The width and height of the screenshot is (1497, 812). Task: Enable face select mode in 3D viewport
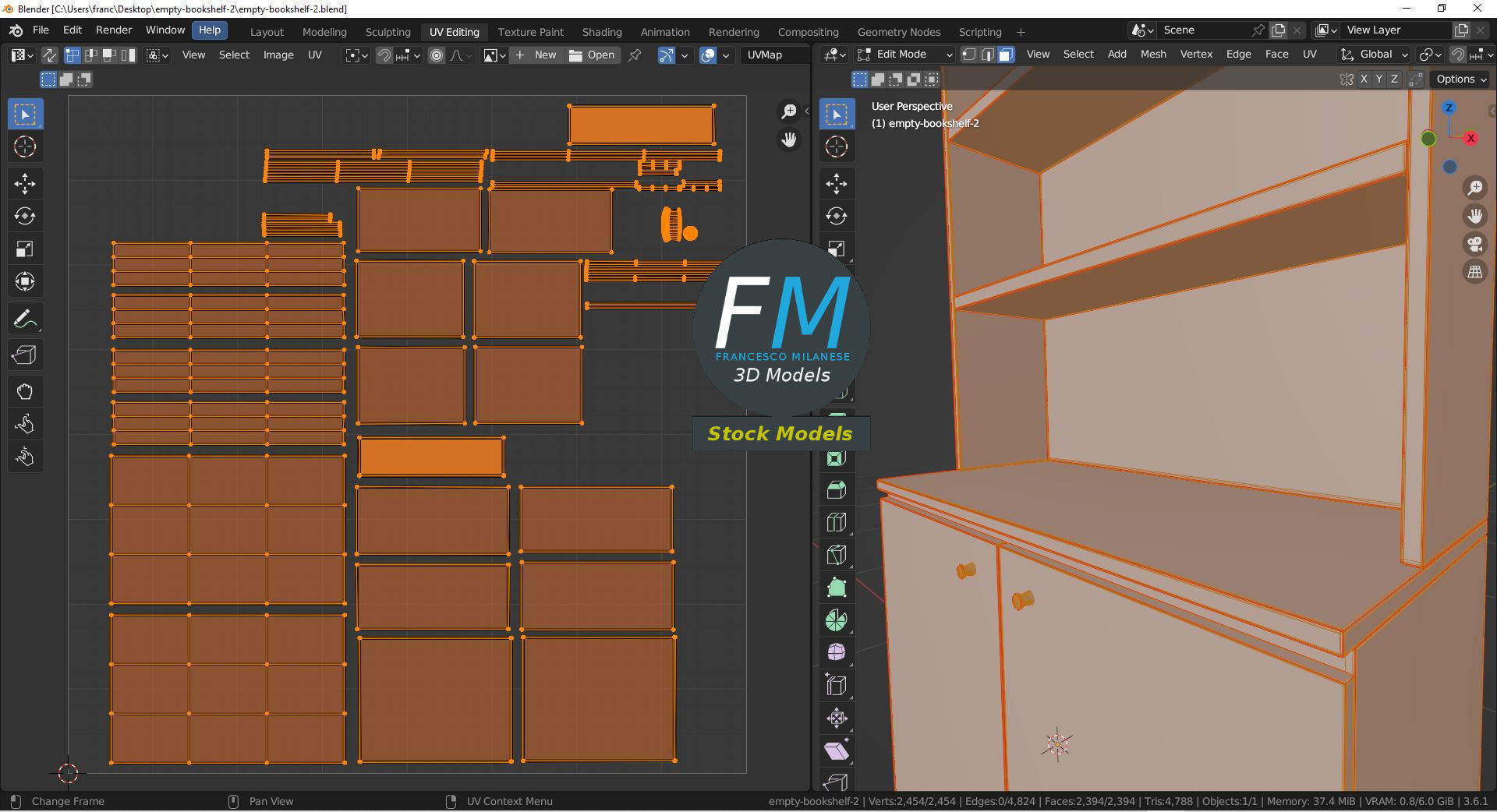[x=1007, y=55]
